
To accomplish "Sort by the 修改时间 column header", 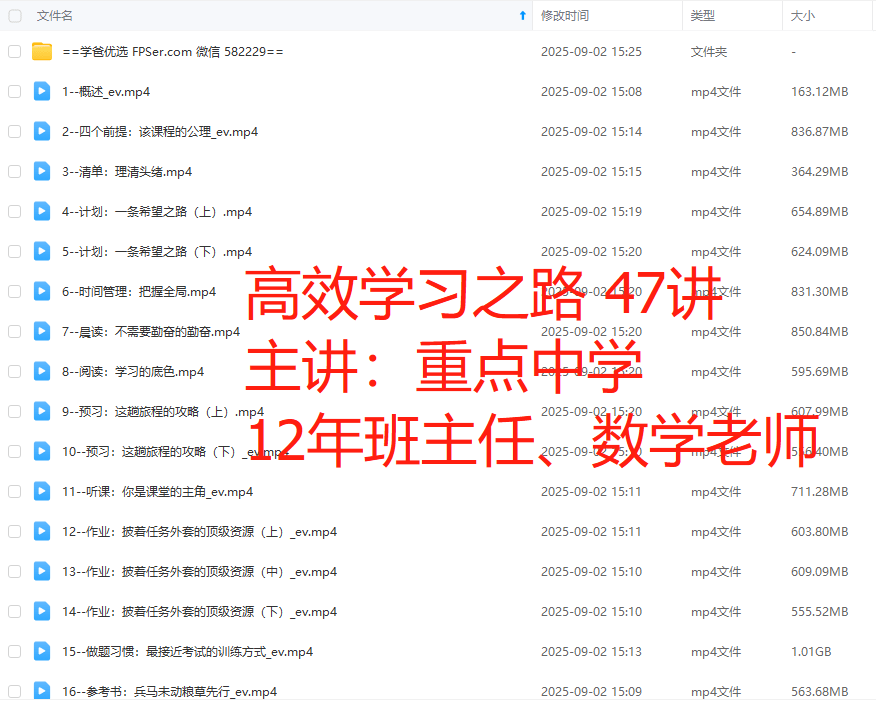I will click(x=565, y=16).
